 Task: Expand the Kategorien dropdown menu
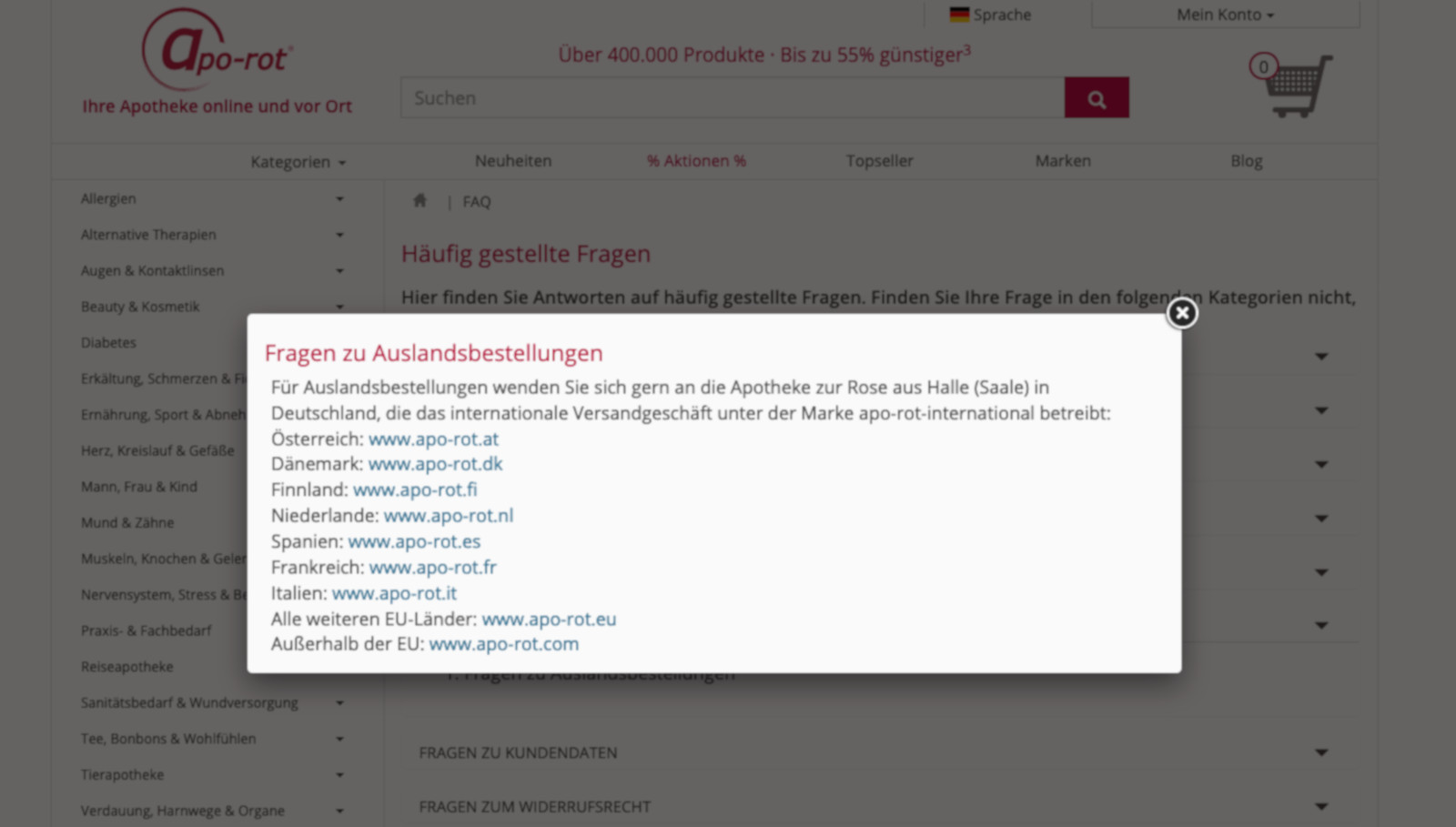coord(298,162)
